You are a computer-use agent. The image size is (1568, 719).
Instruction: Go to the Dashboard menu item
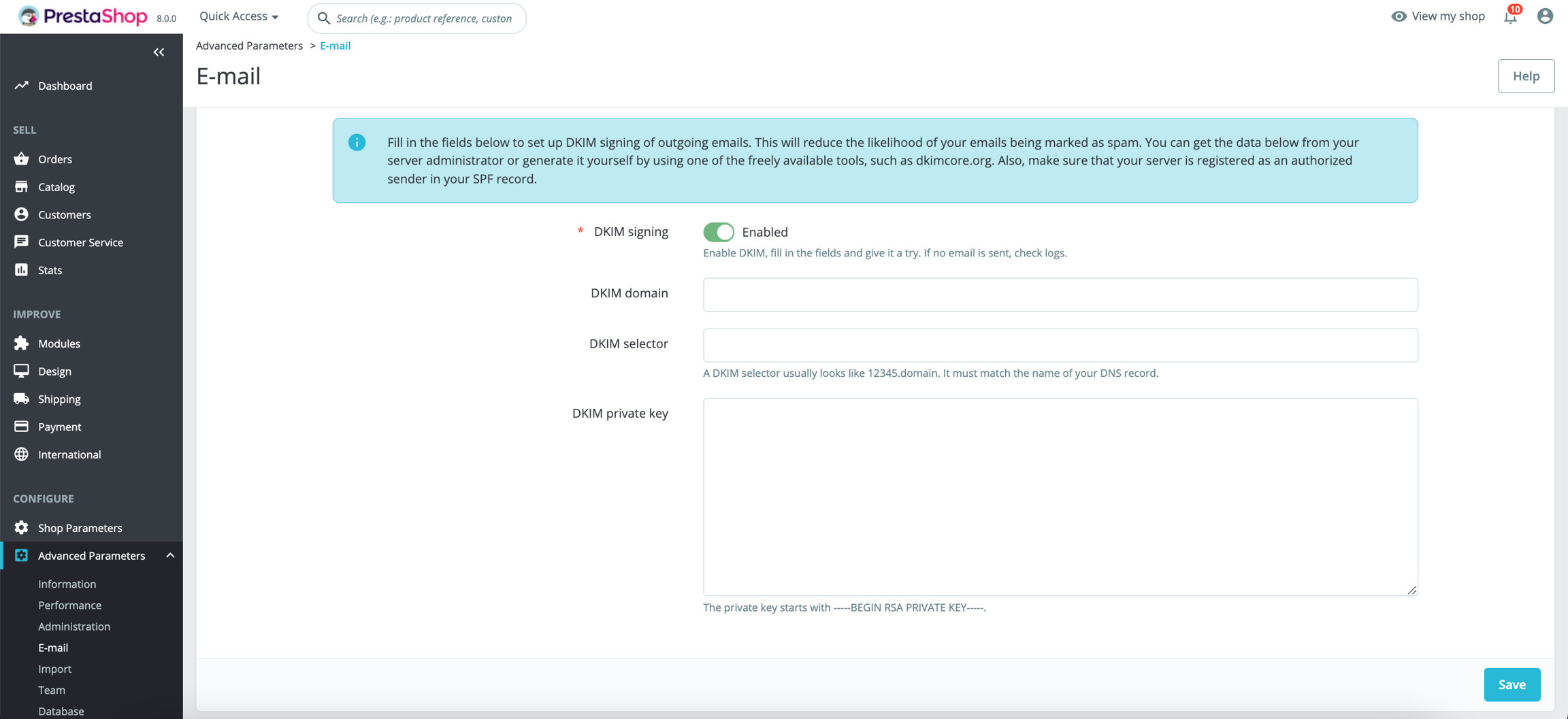click(65, 86)
